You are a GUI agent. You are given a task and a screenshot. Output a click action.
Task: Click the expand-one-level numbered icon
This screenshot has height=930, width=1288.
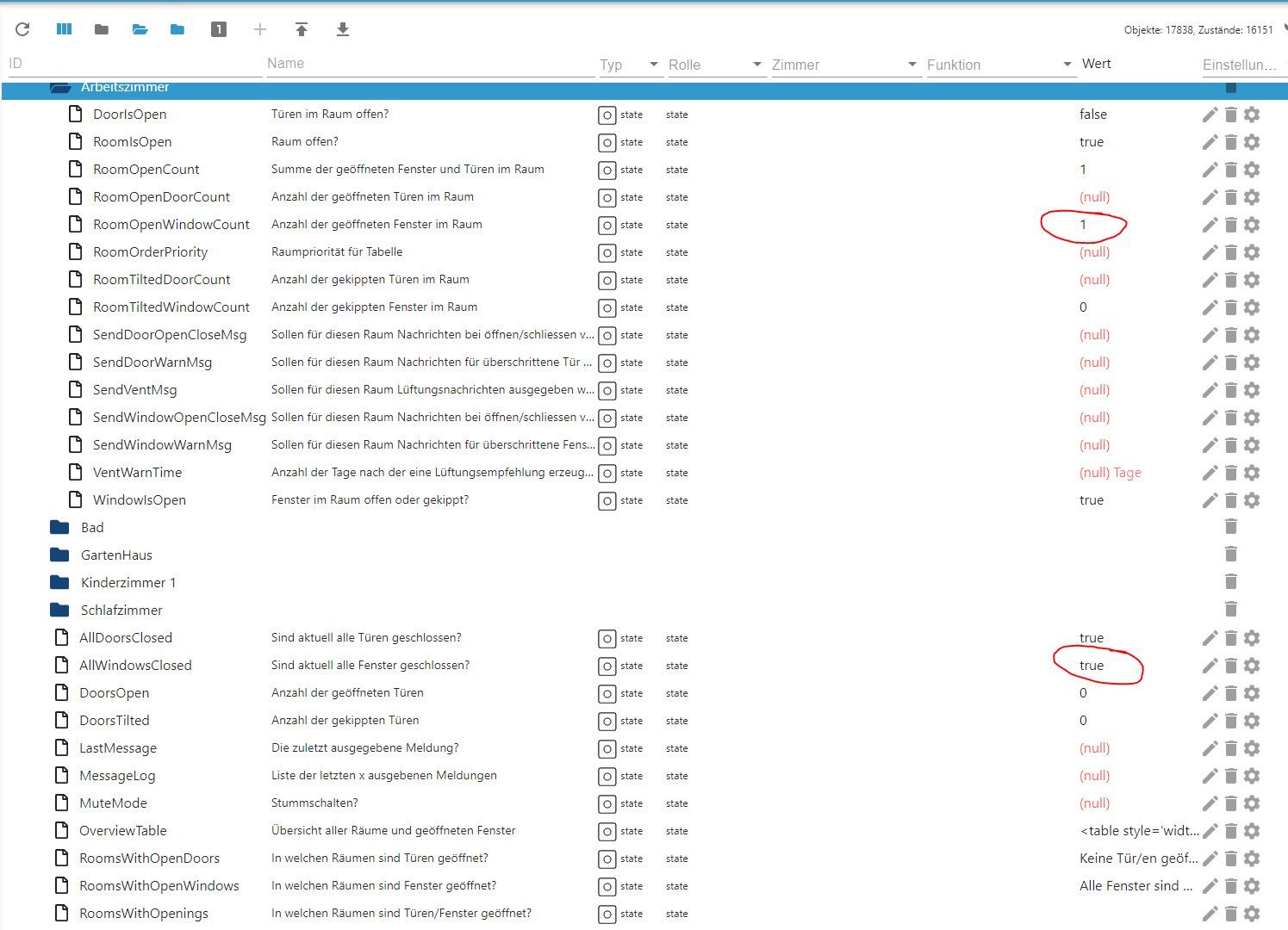coord(219,29)
